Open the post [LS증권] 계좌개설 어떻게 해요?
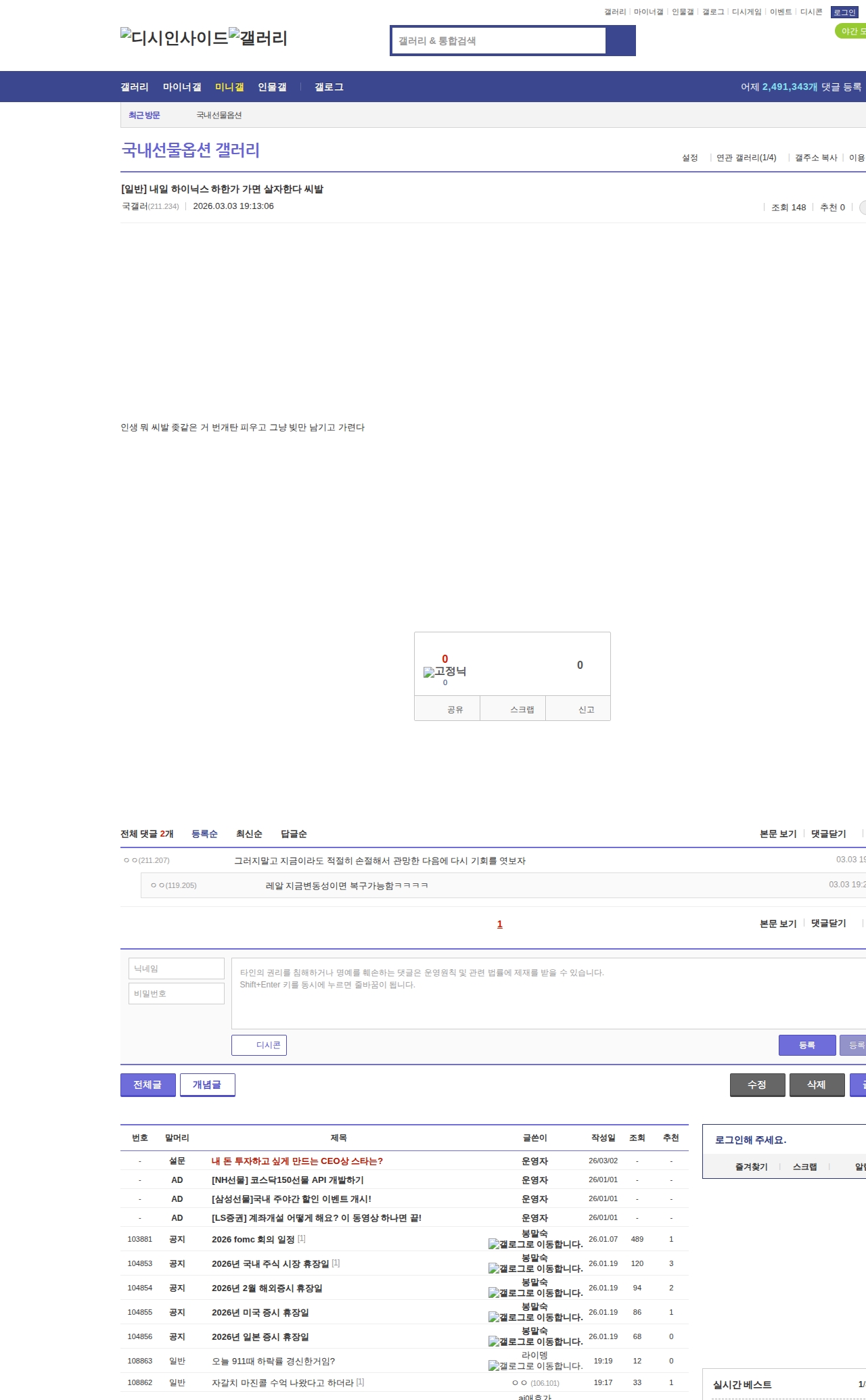Screen dimensions: 866x1400 tap(317, 1218)
